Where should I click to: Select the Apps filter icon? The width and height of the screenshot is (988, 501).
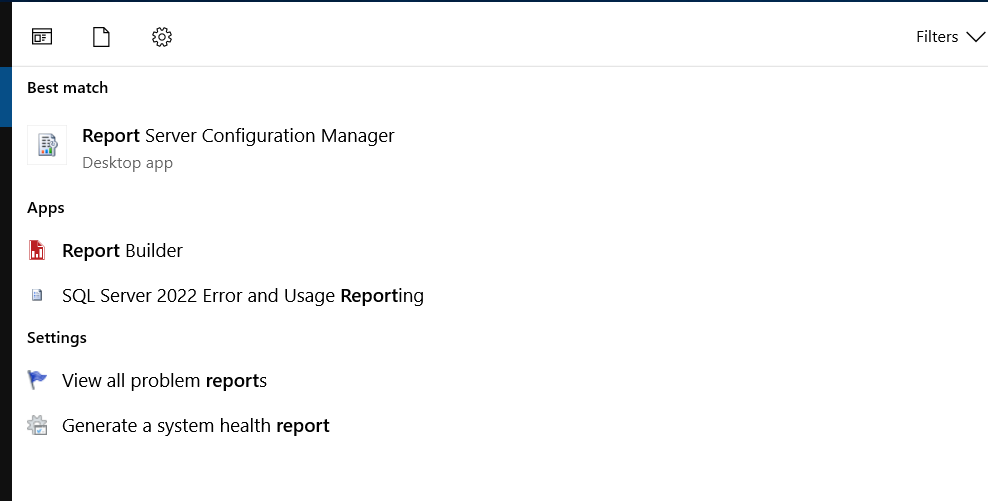[42, 37]
